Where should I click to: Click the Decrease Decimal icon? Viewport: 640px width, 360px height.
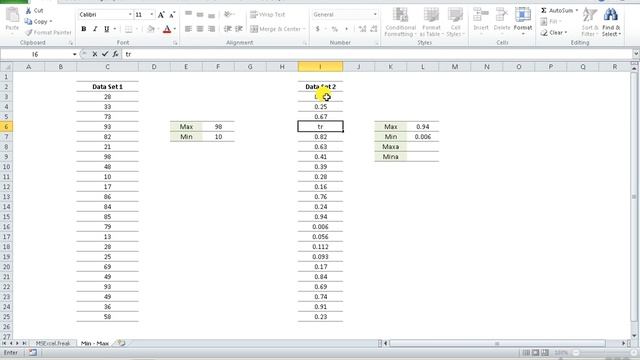pyautogui.click(x=373, y=29)
